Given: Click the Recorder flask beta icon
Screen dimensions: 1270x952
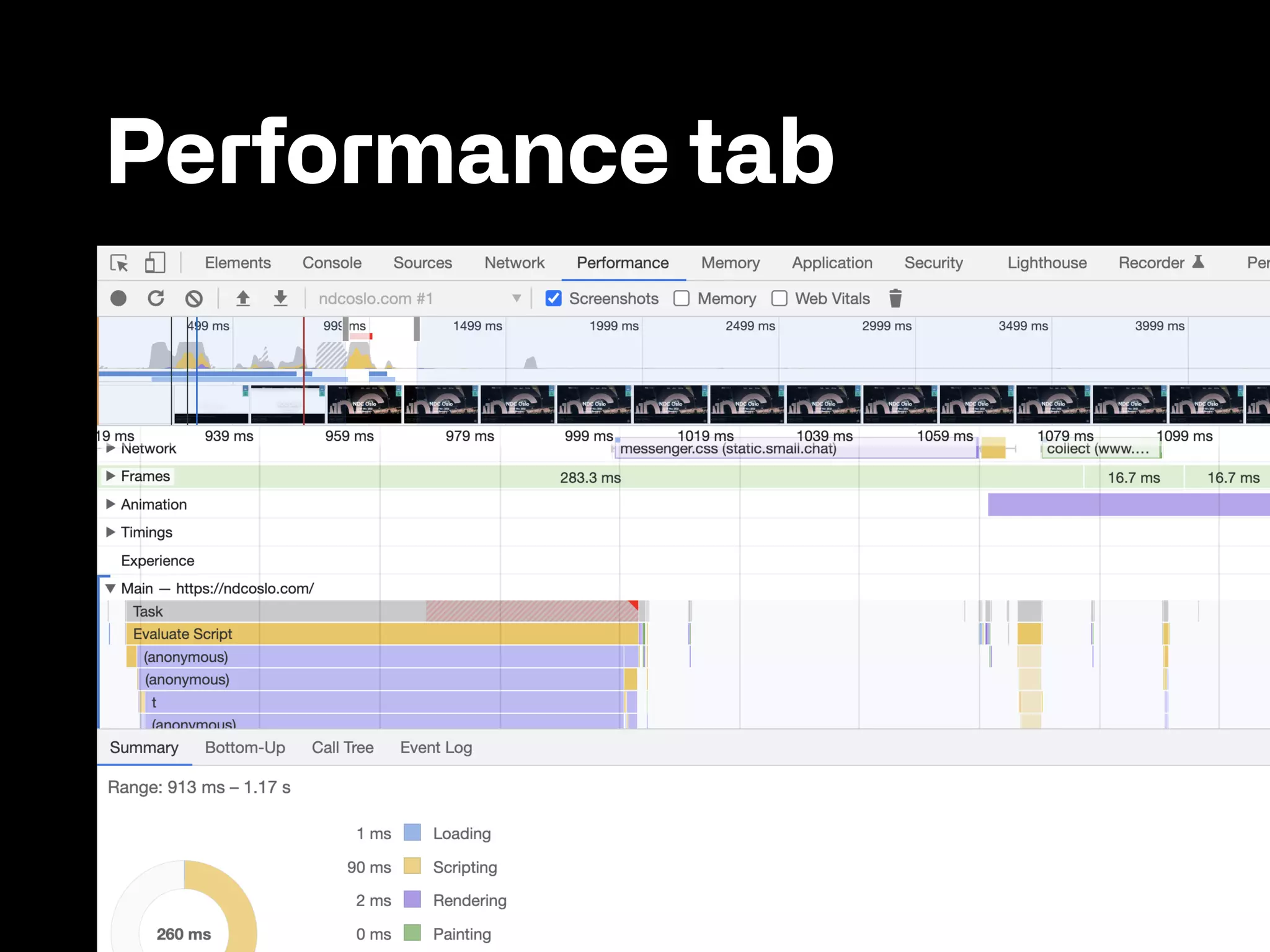Looking at the screenshot, I should point(1198,262).
